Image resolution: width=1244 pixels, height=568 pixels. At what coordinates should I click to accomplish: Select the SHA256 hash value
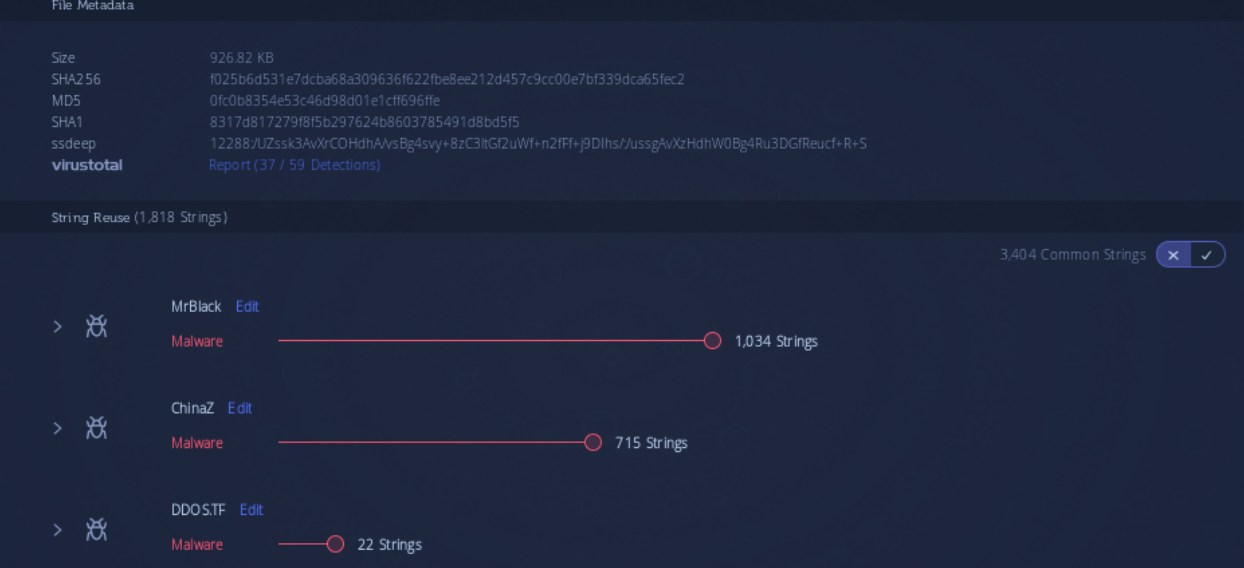446,79
